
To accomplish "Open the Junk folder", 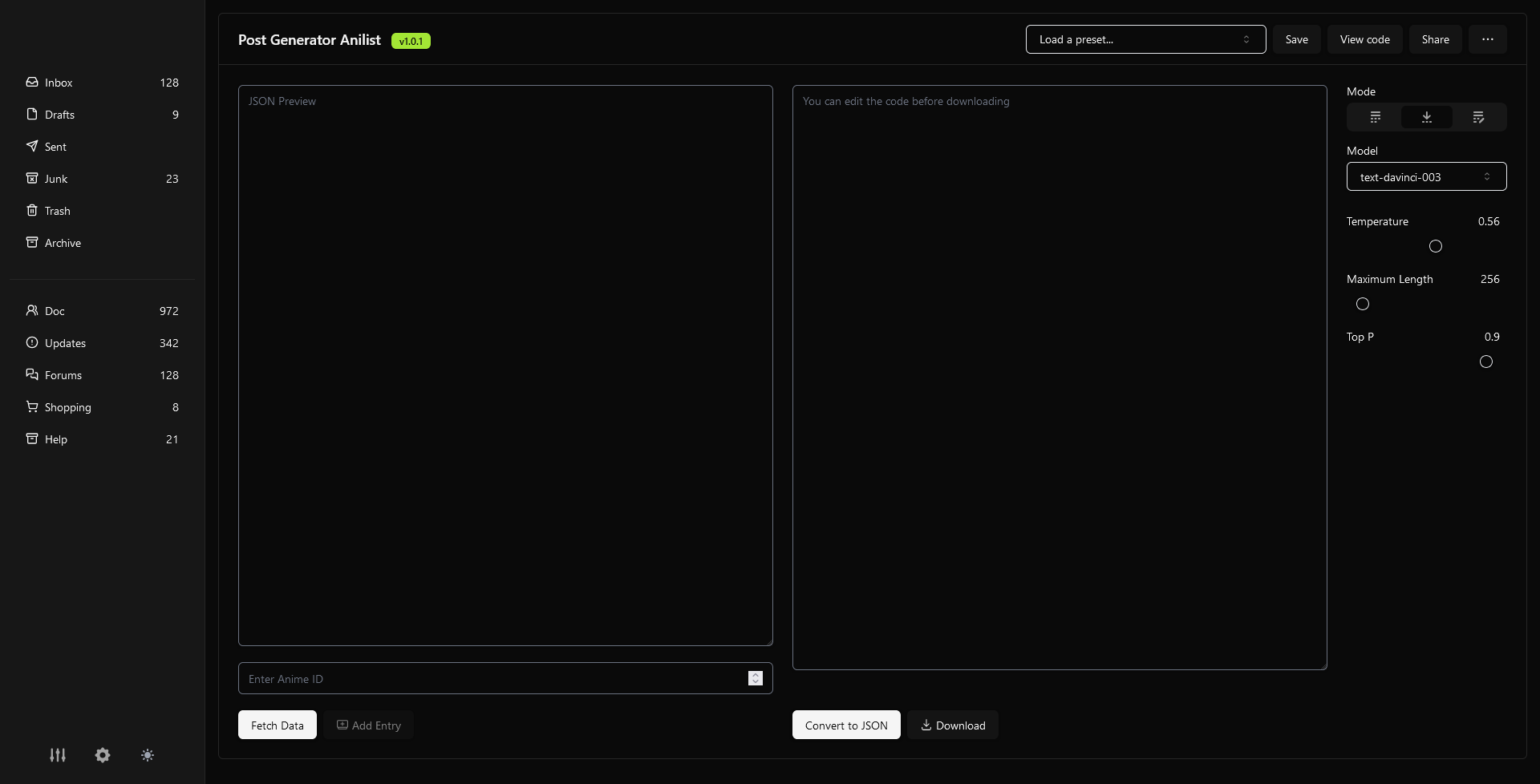I will [103, 179].
